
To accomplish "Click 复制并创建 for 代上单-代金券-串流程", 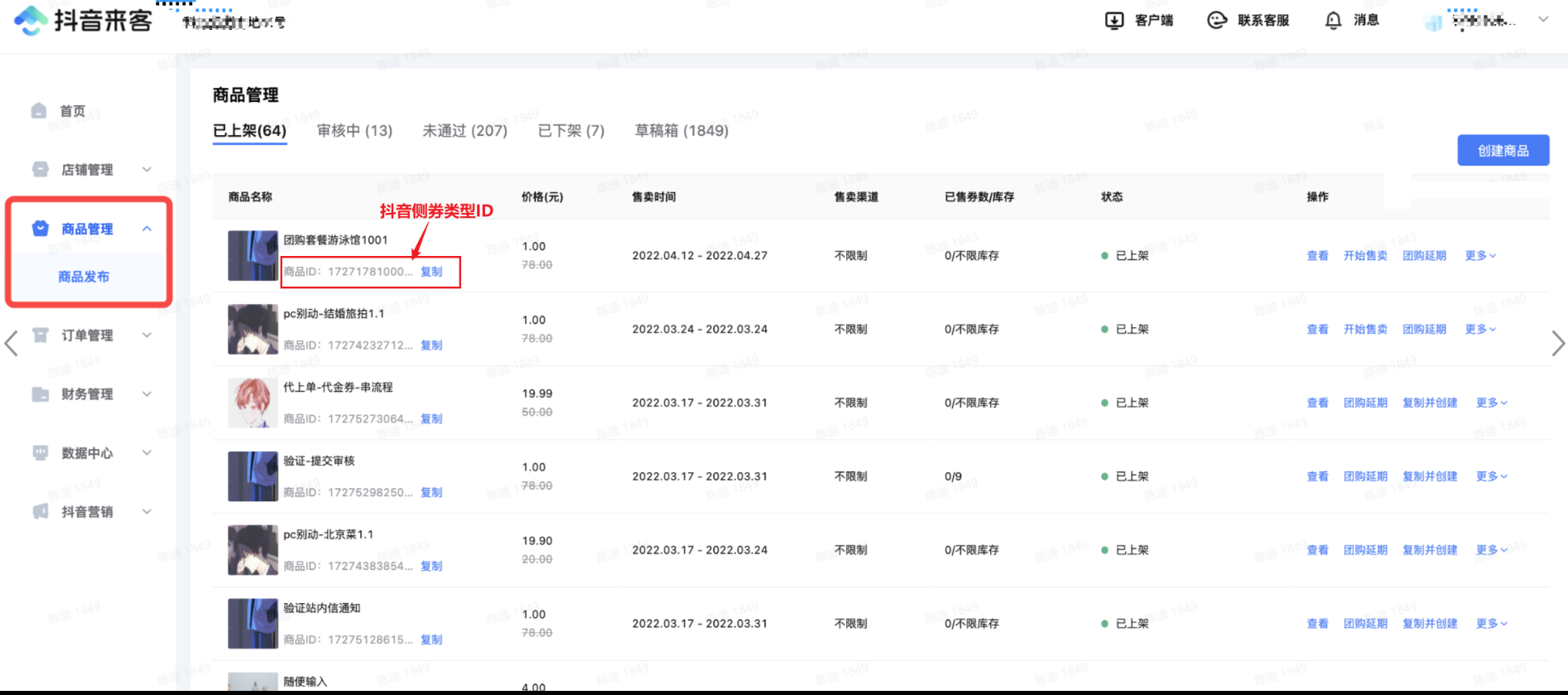I will 1430,403.
